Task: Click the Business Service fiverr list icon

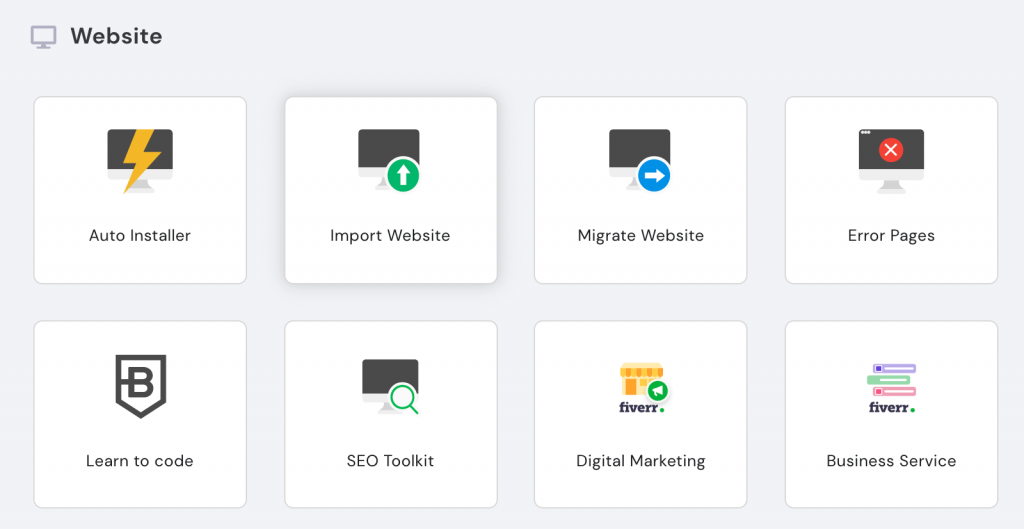Action: click(891, 388)
